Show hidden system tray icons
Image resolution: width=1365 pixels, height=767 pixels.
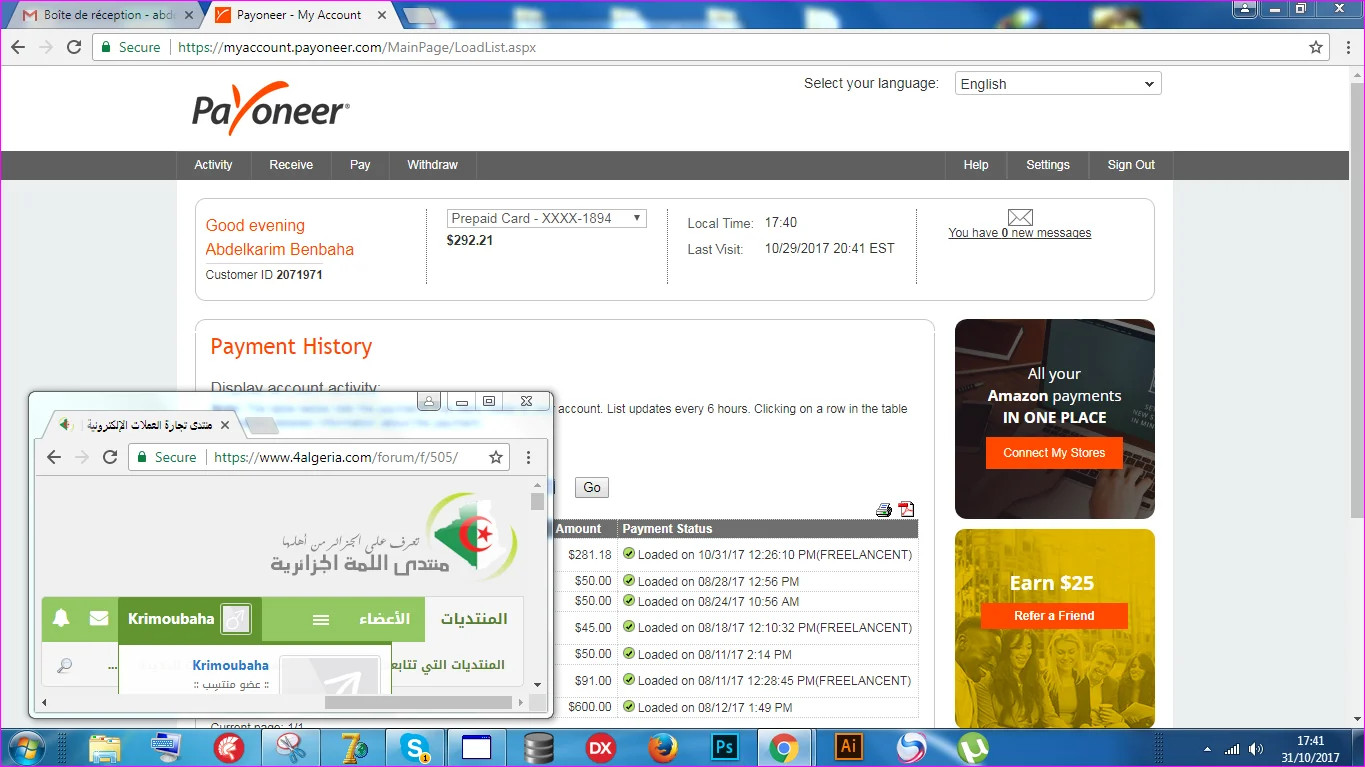point(1208,749)
